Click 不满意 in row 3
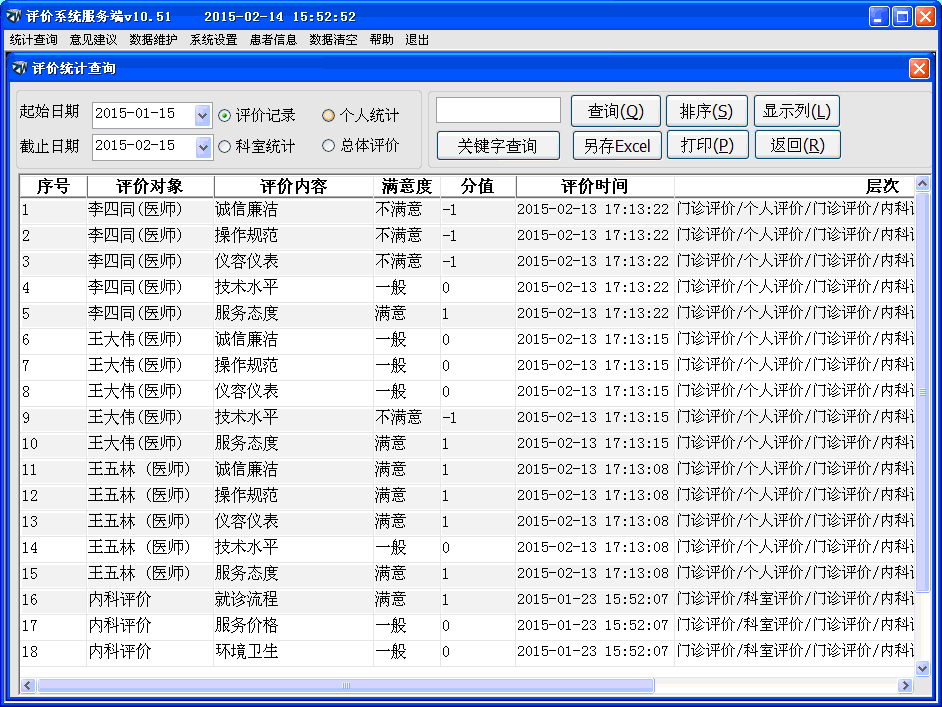 pyautogui.click(x=398, y=261)
